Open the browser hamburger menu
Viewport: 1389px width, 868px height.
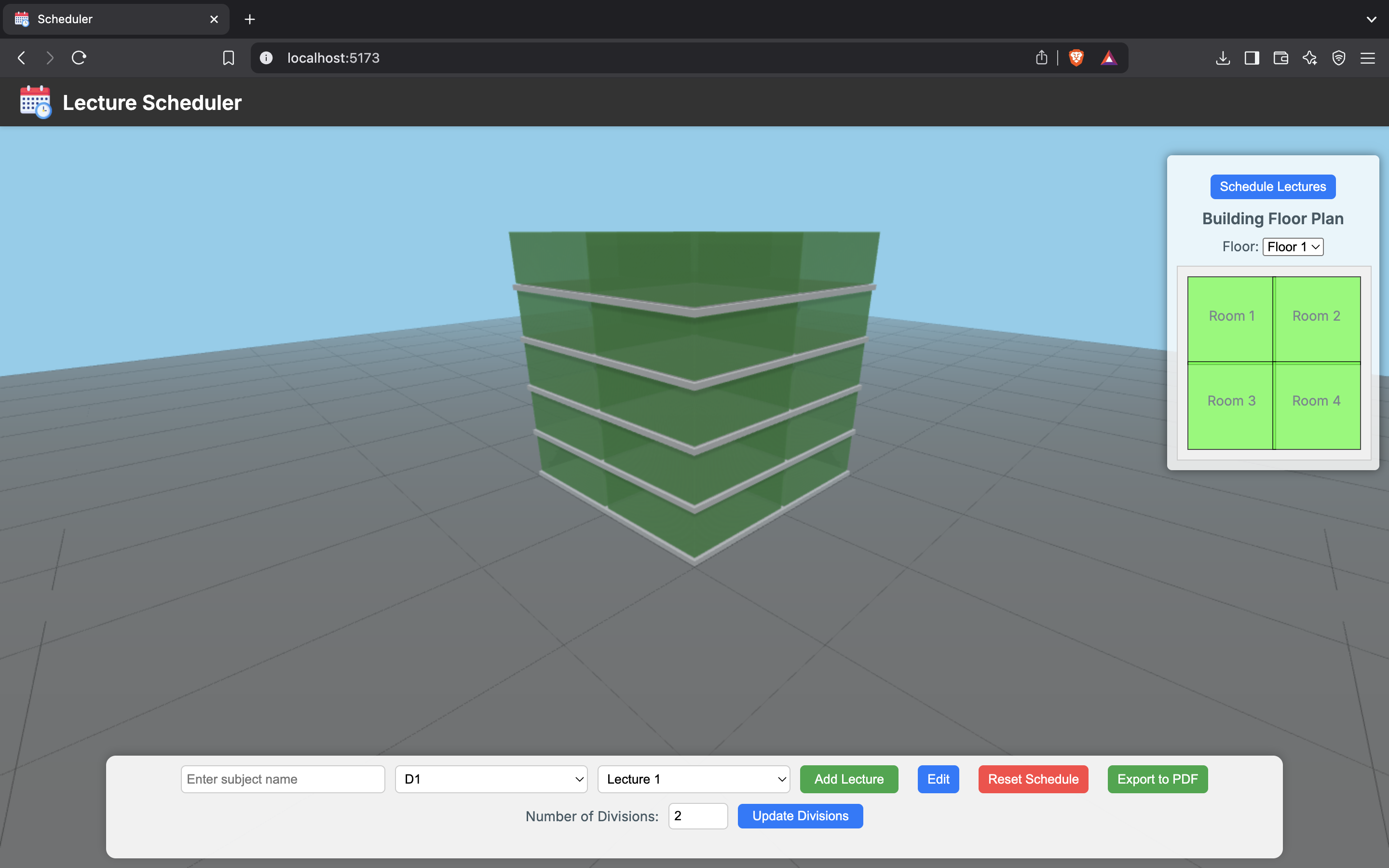pos(1367,58)
